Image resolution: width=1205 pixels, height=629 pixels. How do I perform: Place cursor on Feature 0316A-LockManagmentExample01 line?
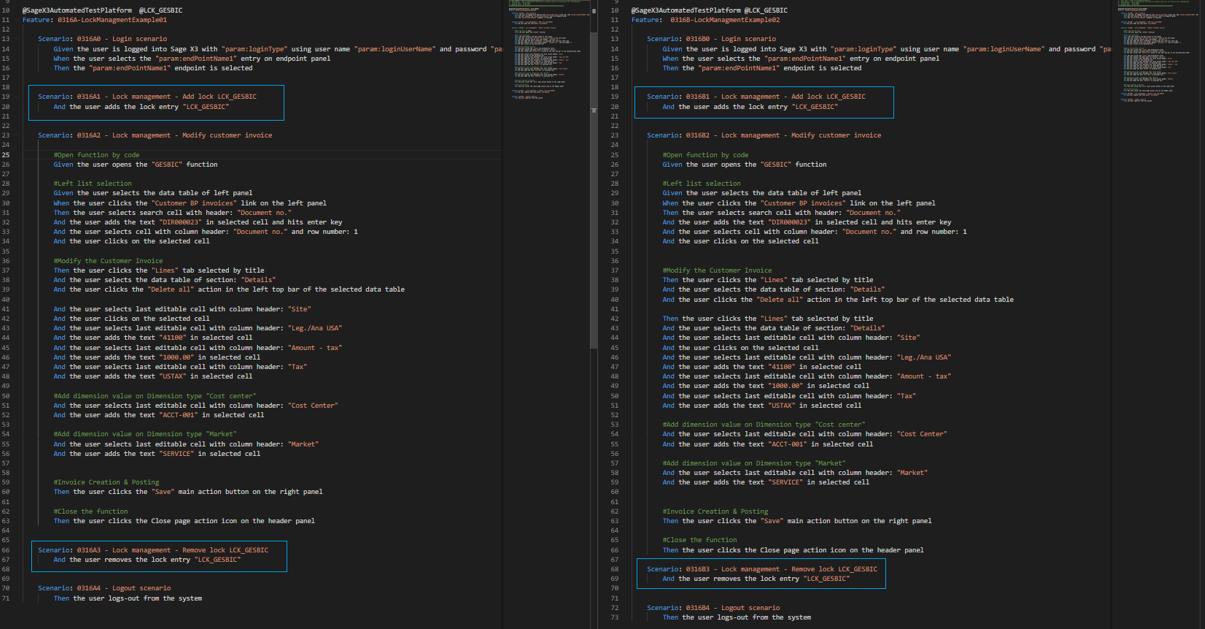[x=95, y=20]
